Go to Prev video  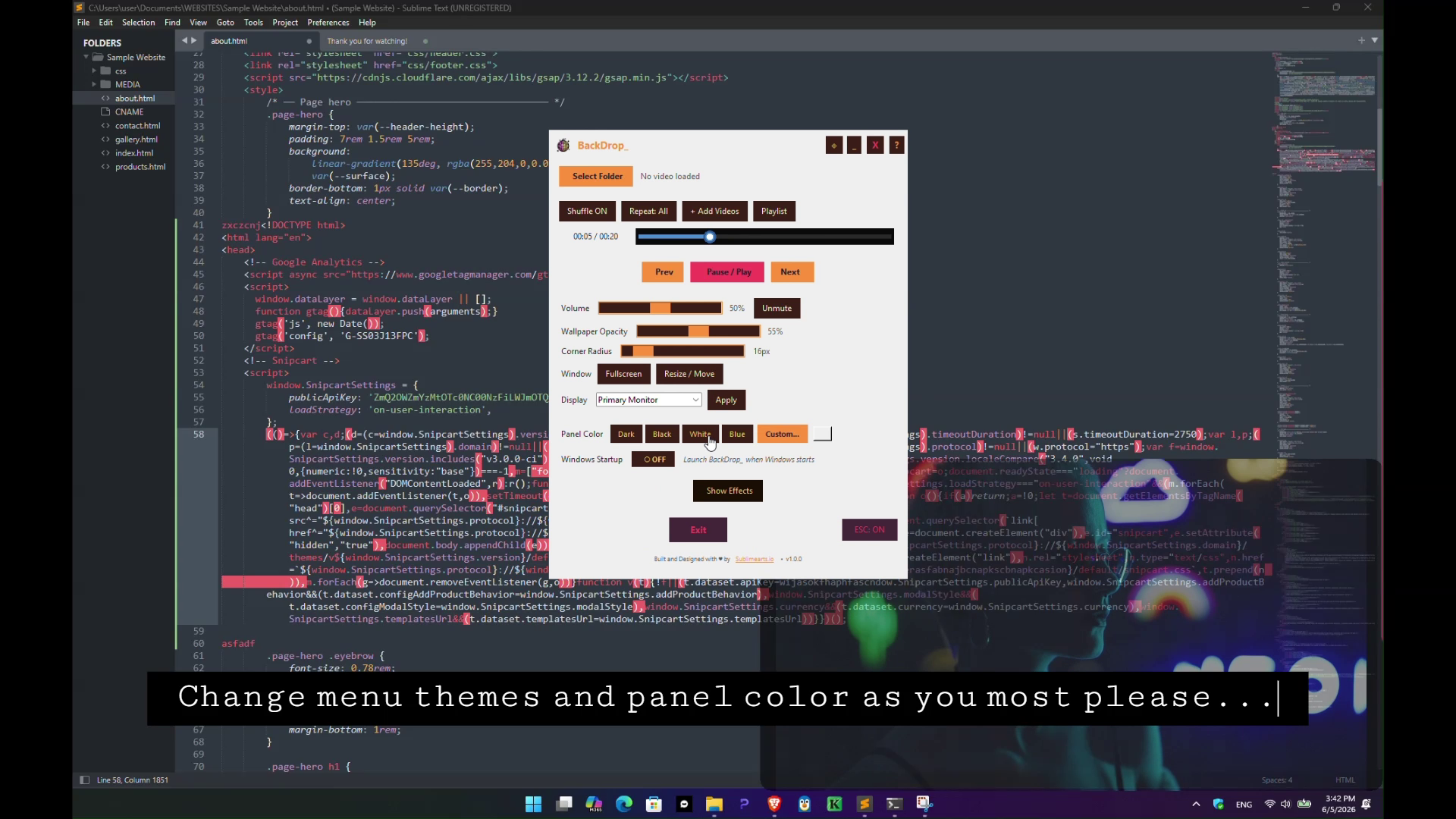pyautogui.click(x=664, y=272)
